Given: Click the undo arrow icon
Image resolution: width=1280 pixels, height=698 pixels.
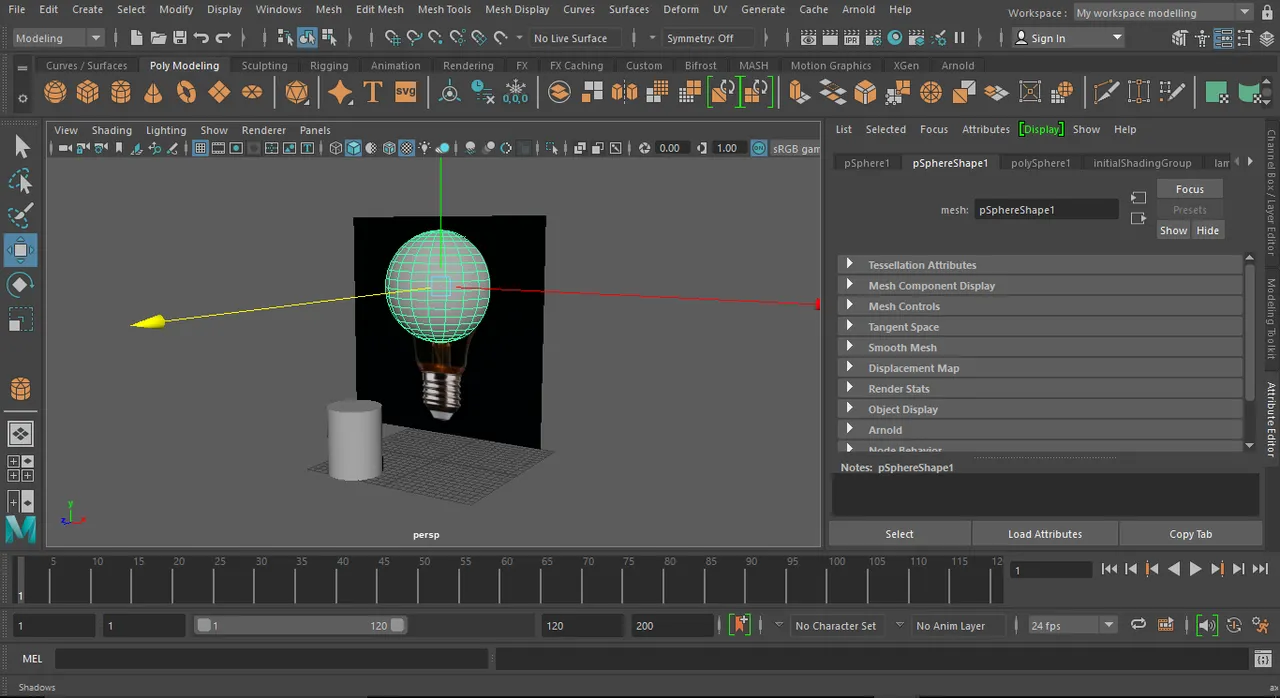Looking at the screenshot, I should click(201, 38).
